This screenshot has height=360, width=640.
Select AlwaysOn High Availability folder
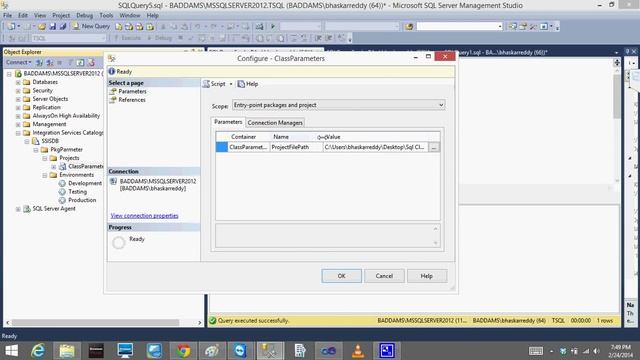(66, 116)
